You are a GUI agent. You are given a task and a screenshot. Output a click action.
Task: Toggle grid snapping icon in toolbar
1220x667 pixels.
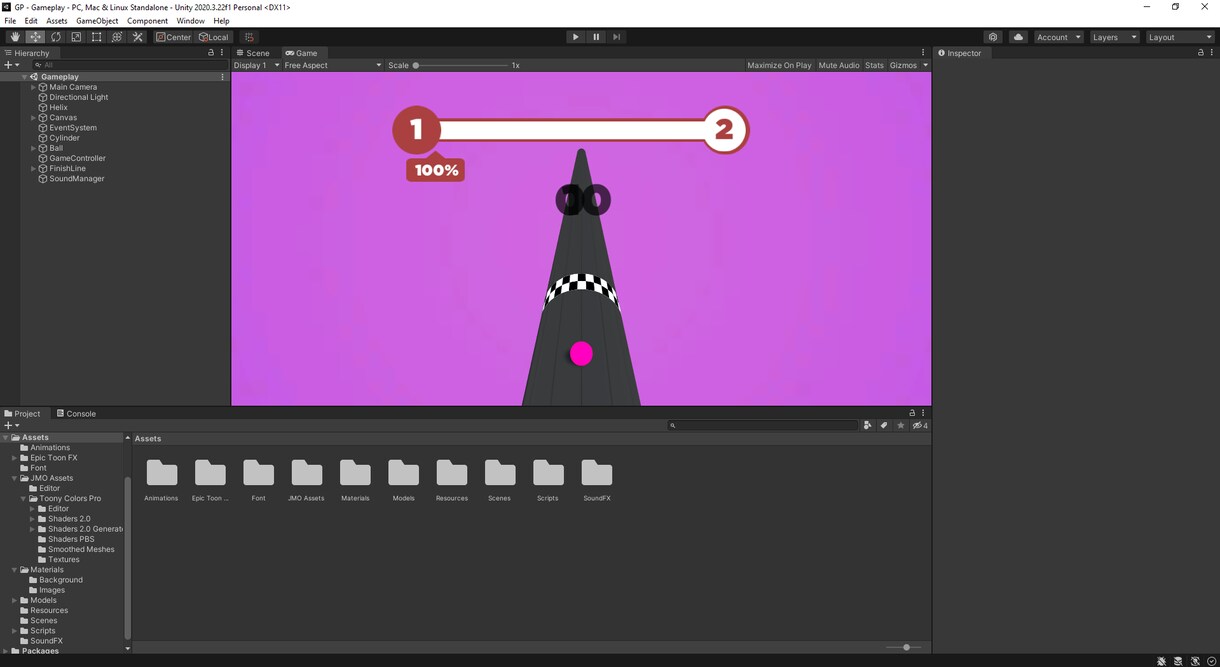(249, 37)
